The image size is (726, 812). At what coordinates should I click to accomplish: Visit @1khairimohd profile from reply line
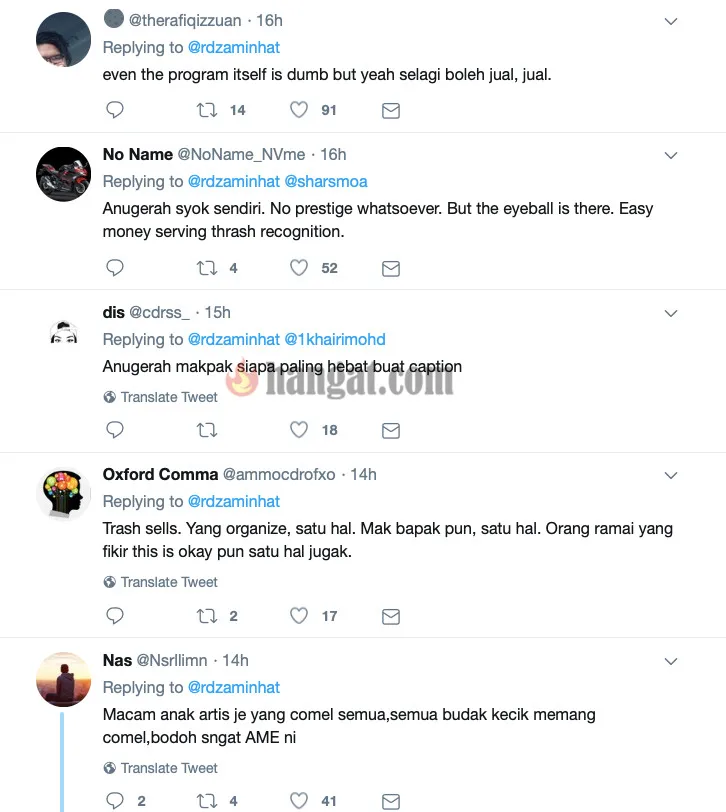335,339
